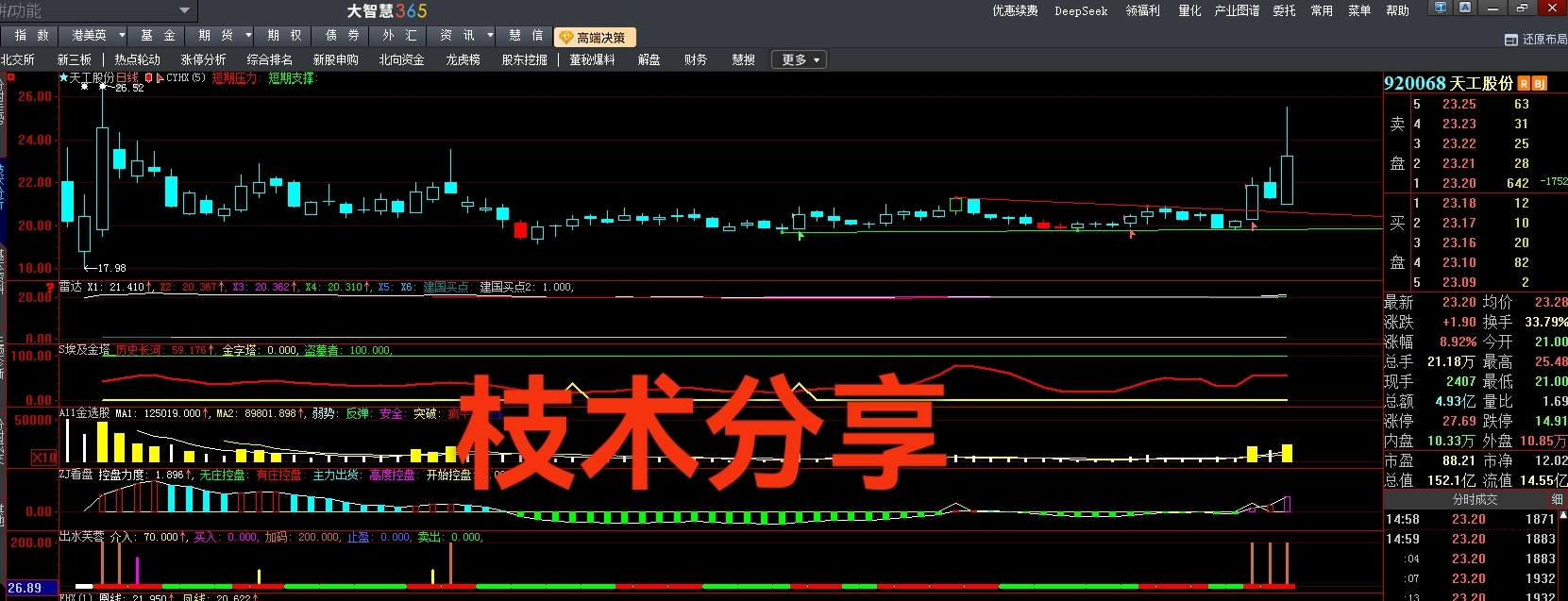Expand the 港美英 dropdown arrow
The width and height of the screenshot is (1568, 601).
click(x=122, y=36)
